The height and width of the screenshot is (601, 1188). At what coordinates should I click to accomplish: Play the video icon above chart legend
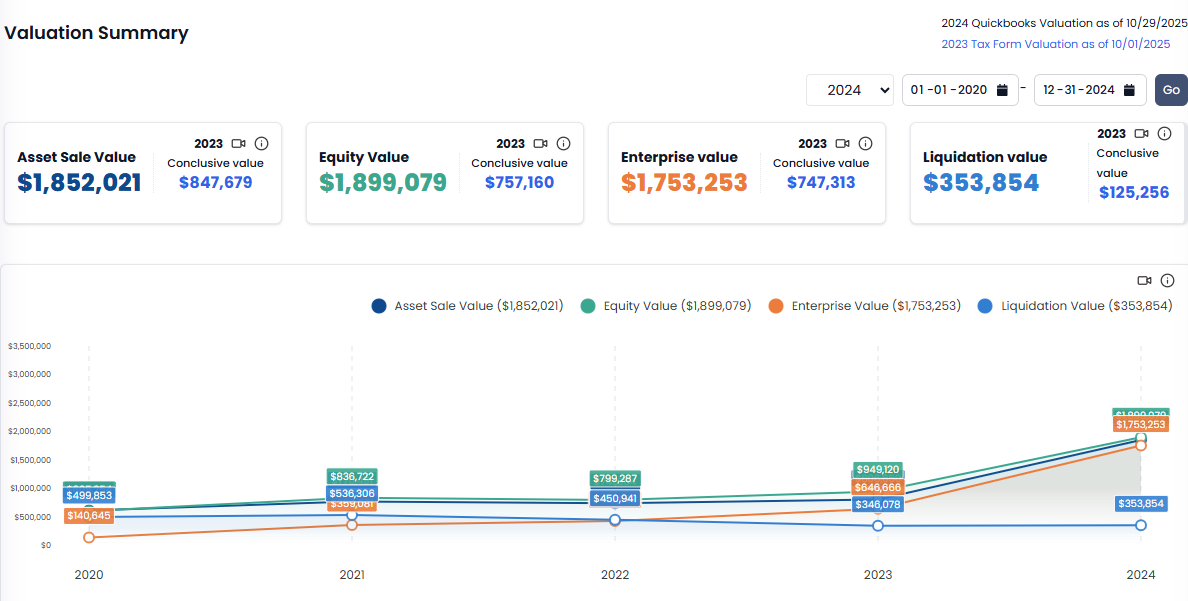(1144, 280)
